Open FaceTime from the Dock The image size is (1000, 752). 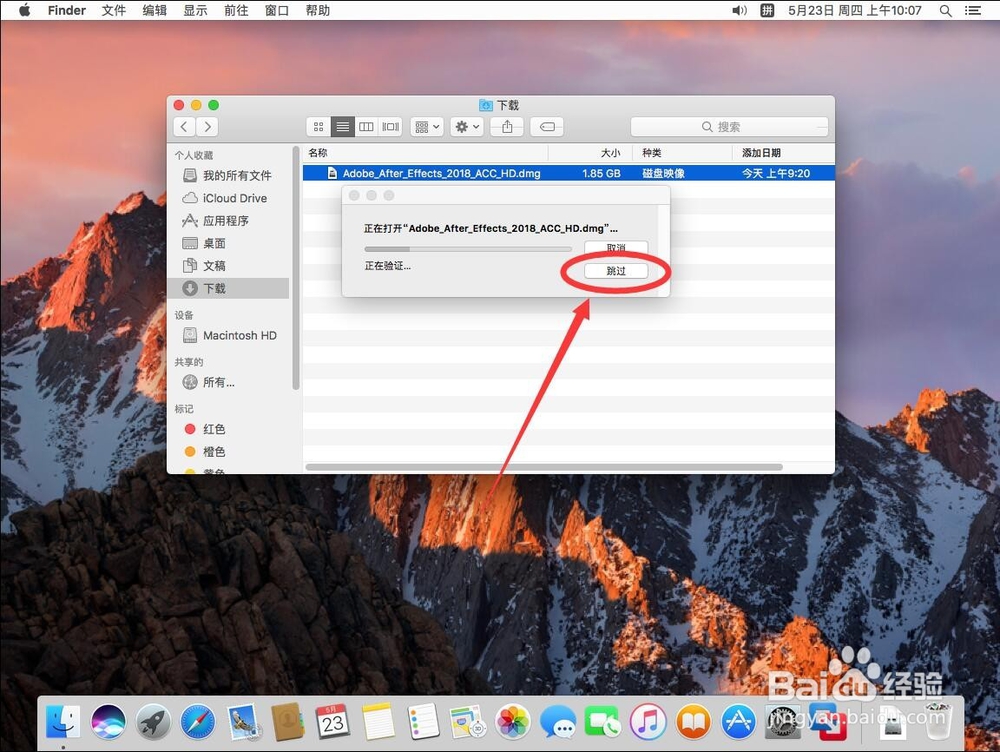[x=603, y=722]
